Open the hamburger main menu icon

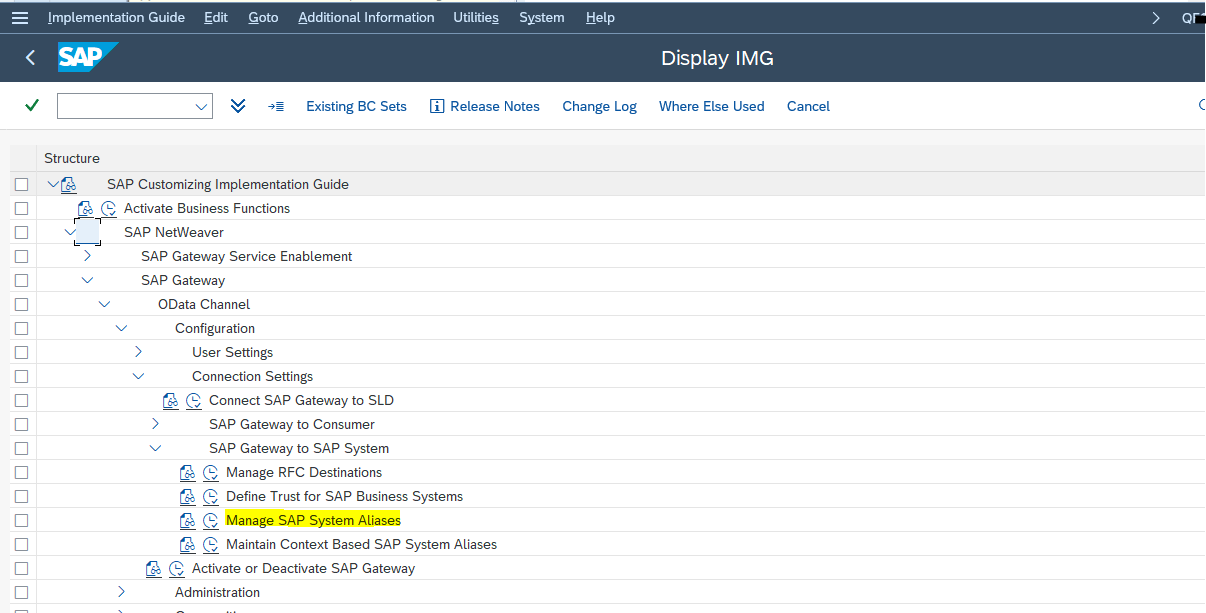coord(20,17)
